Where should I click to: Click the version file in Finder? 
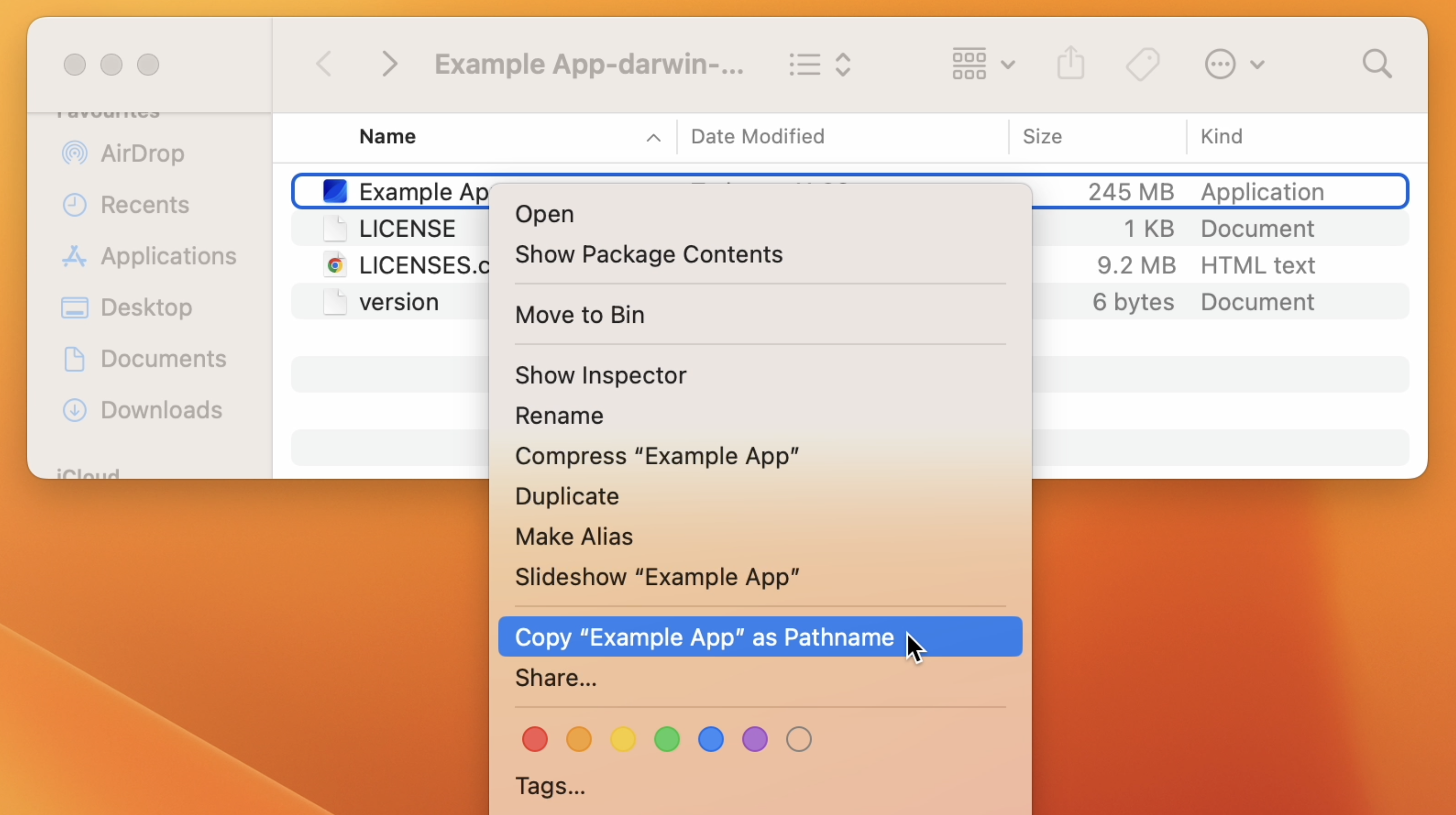399,301
